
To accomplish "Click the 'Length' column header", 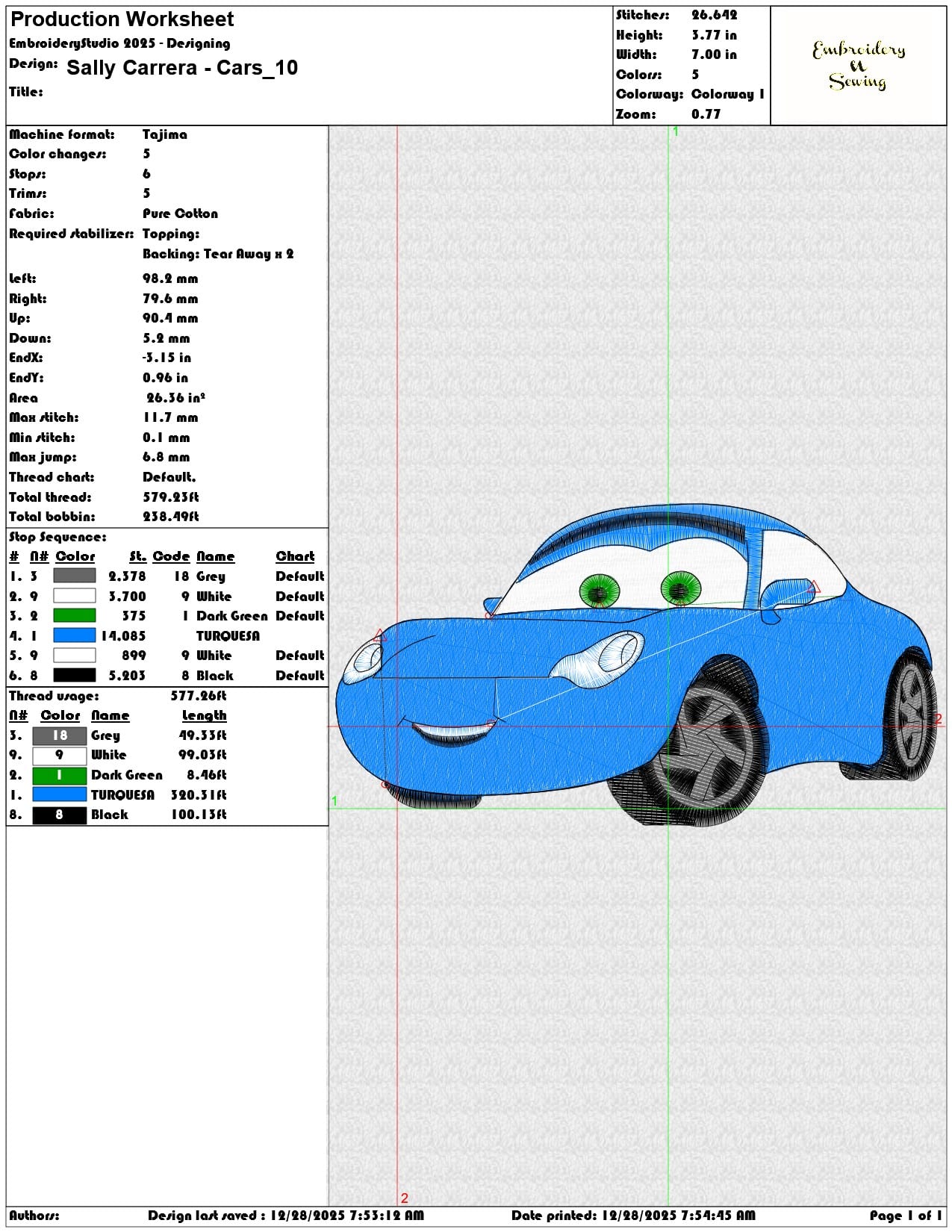I will point(205,715).
